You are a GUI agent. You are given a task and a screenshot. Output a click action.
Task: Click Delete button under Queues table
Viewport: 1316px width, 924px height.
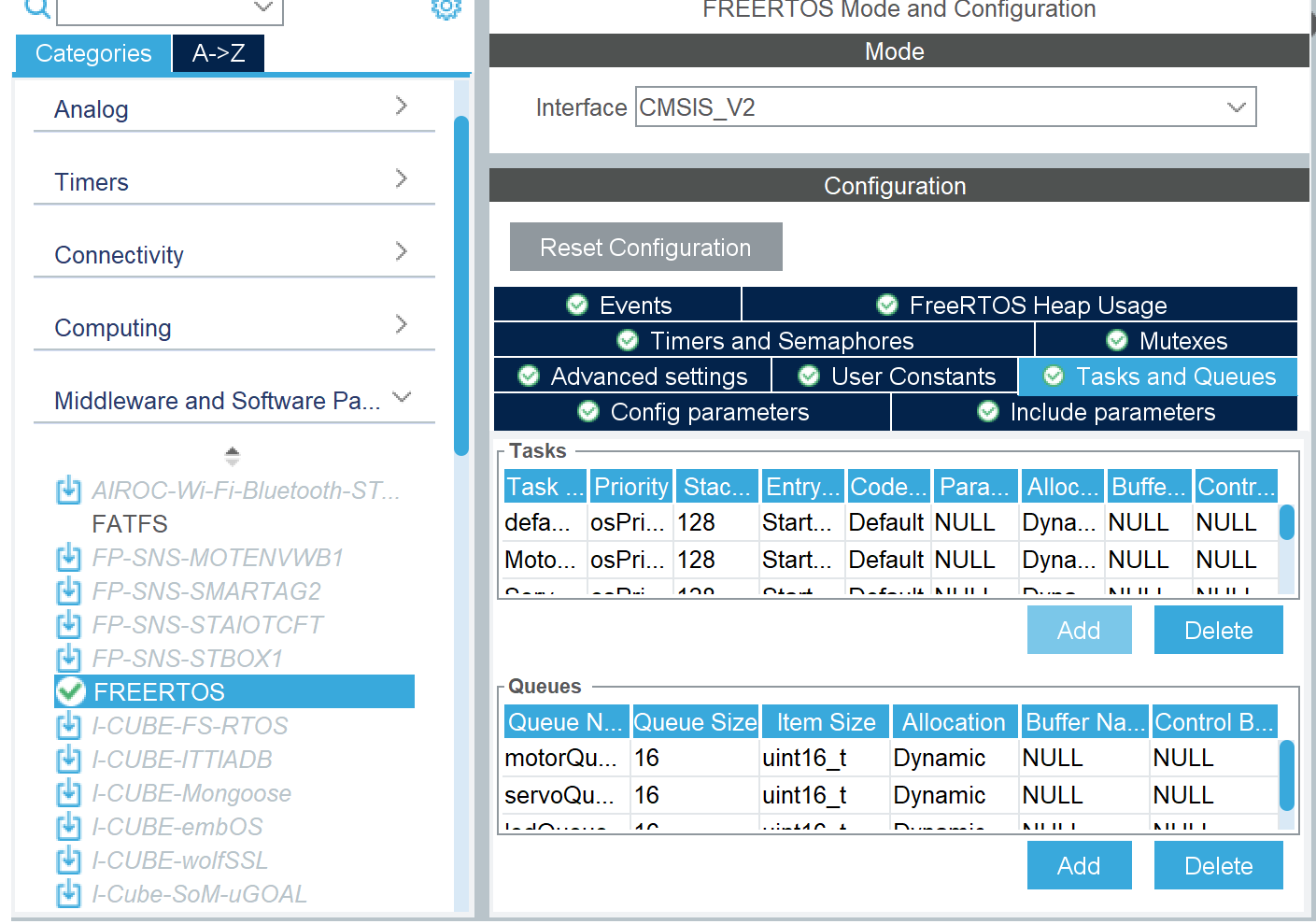(1218, 865)
